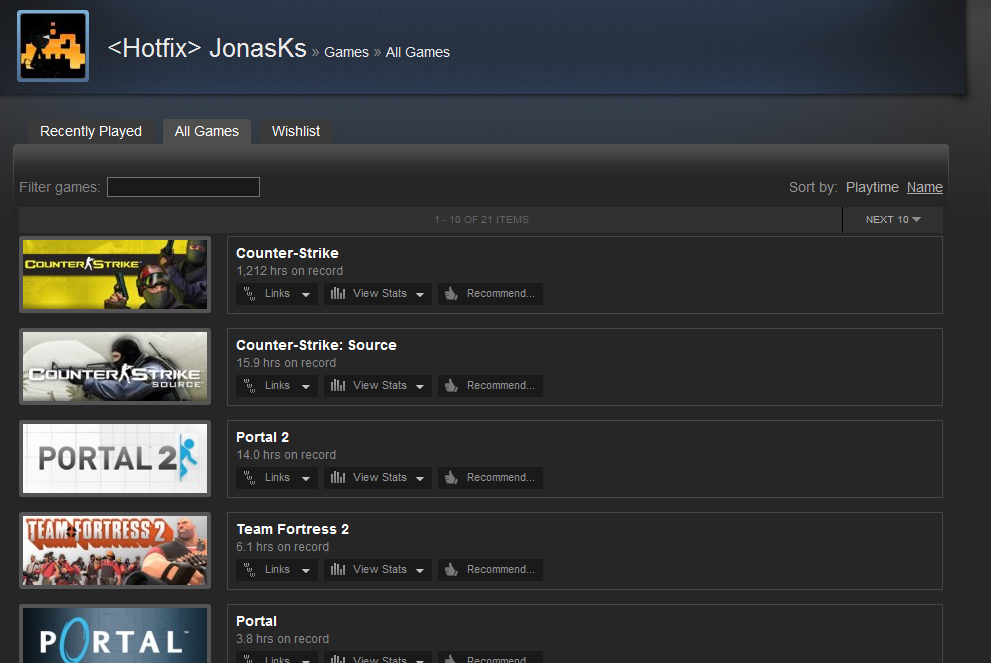Open the Wishlist tab
Screen dimensions: 991x663
point(296,131)
